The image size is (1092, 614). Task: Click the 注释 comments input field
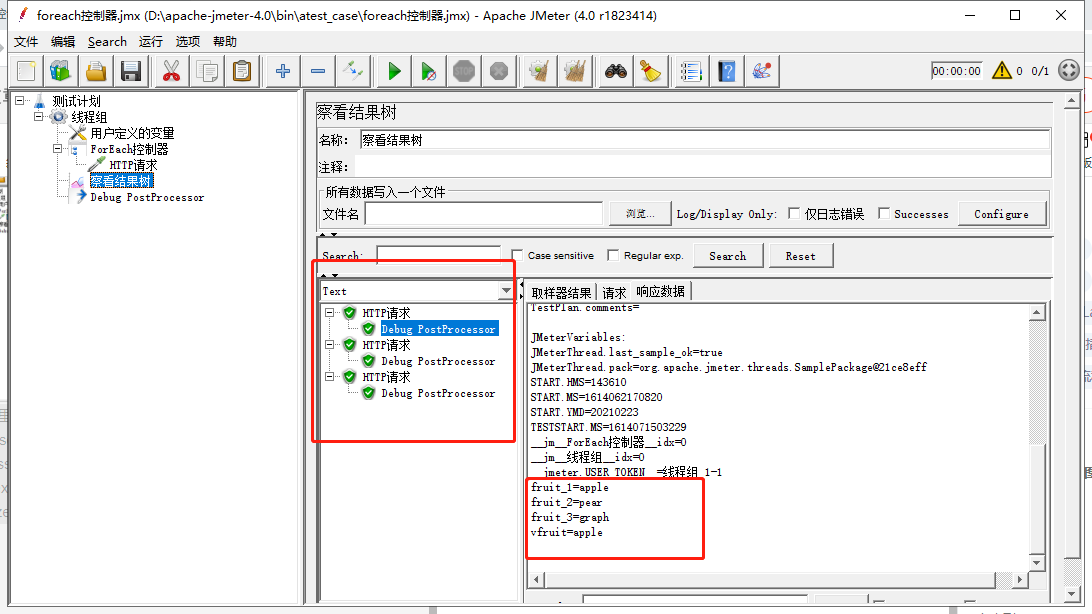tap(702, 167)
